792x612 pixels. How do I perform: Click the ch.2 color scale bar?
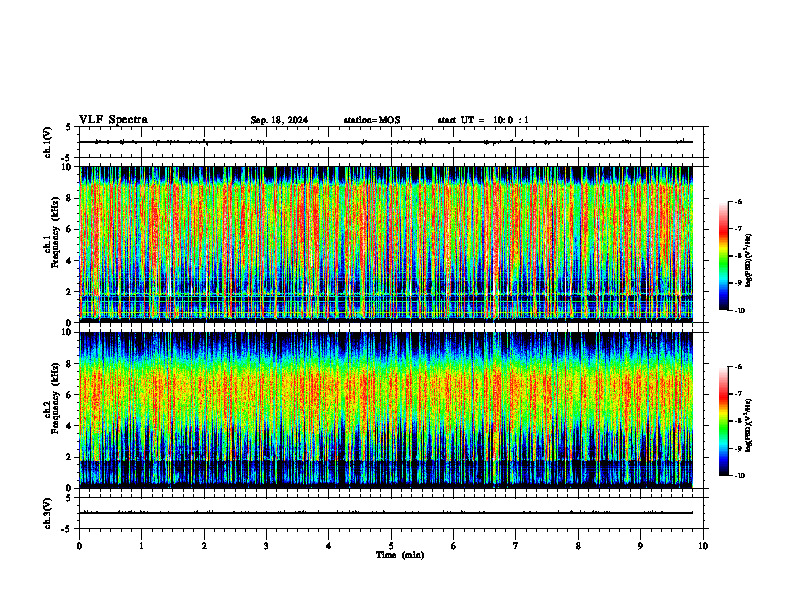coord(723,421)
